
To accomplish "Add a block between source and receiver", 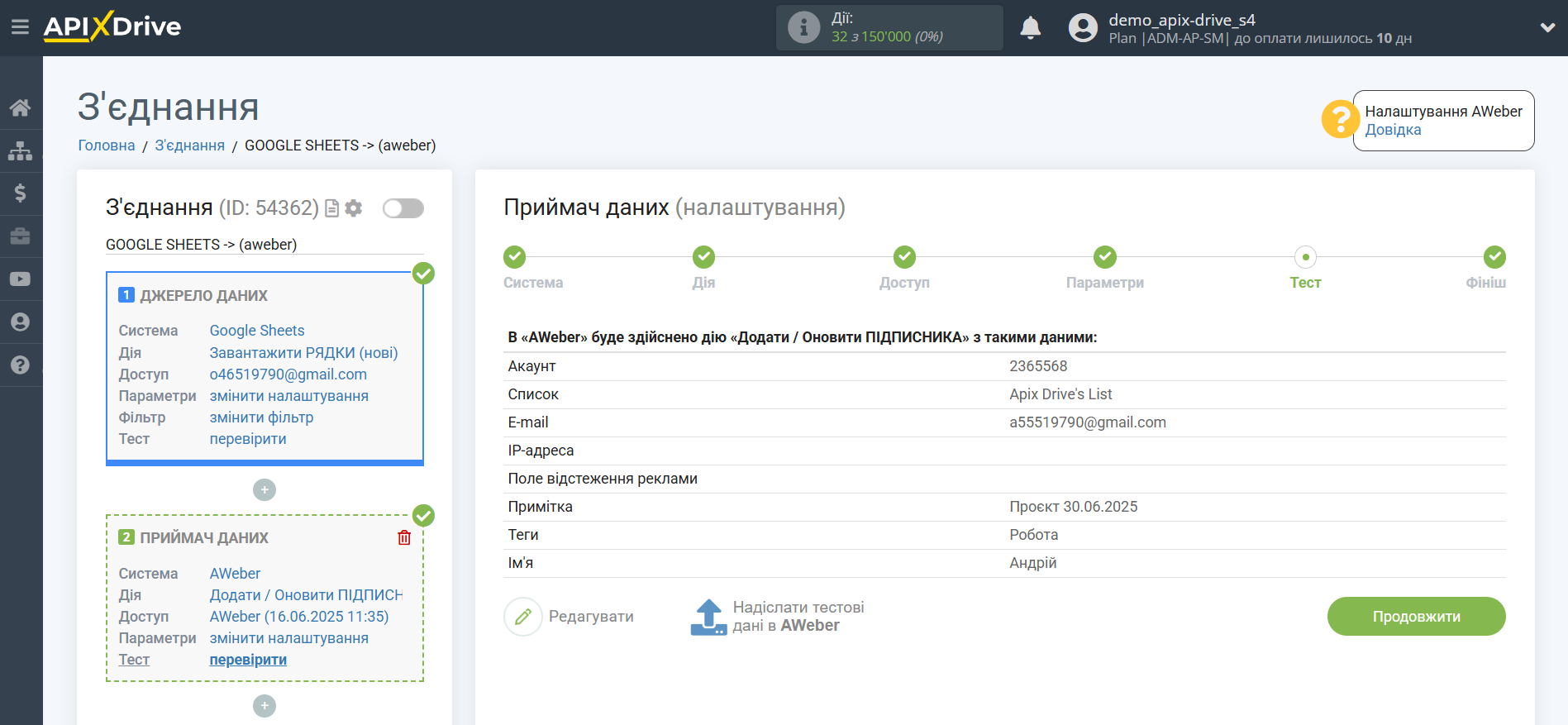I will (x=265, y=490).
